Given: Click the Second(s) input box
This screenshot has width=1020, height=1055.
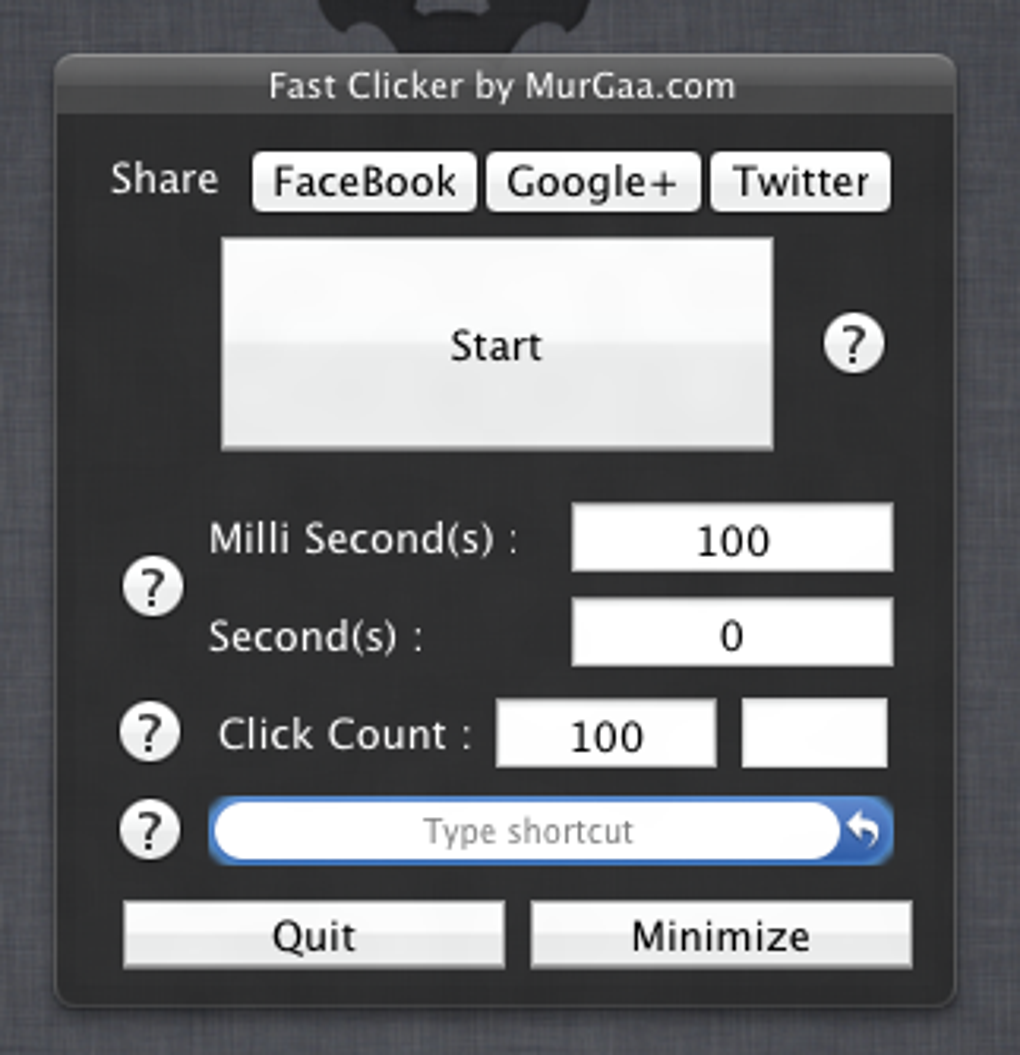Looking at the screenshot, I should click(732, 633).
